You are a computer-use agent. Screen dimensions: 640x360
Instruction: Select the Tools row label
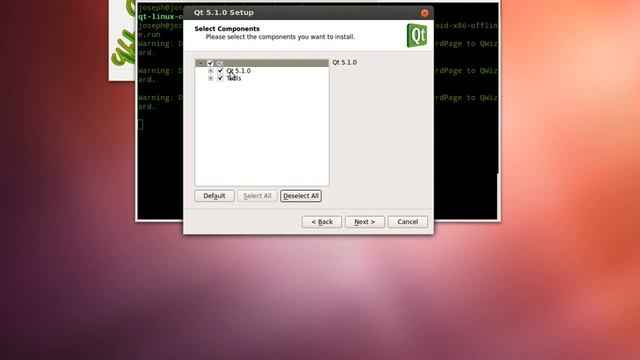(233, 78)
